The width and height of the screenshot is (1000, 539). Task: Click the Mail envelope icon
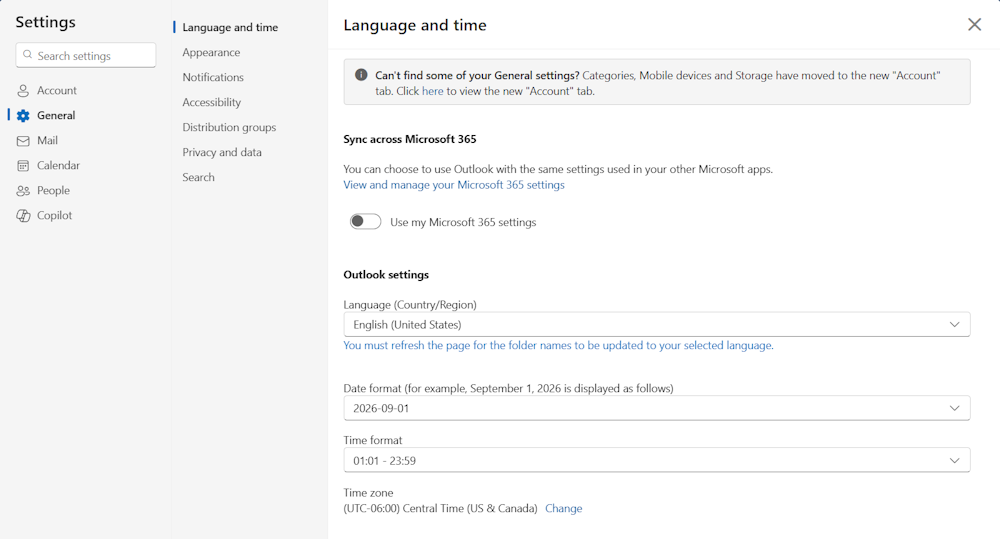(x=23, y=141)
